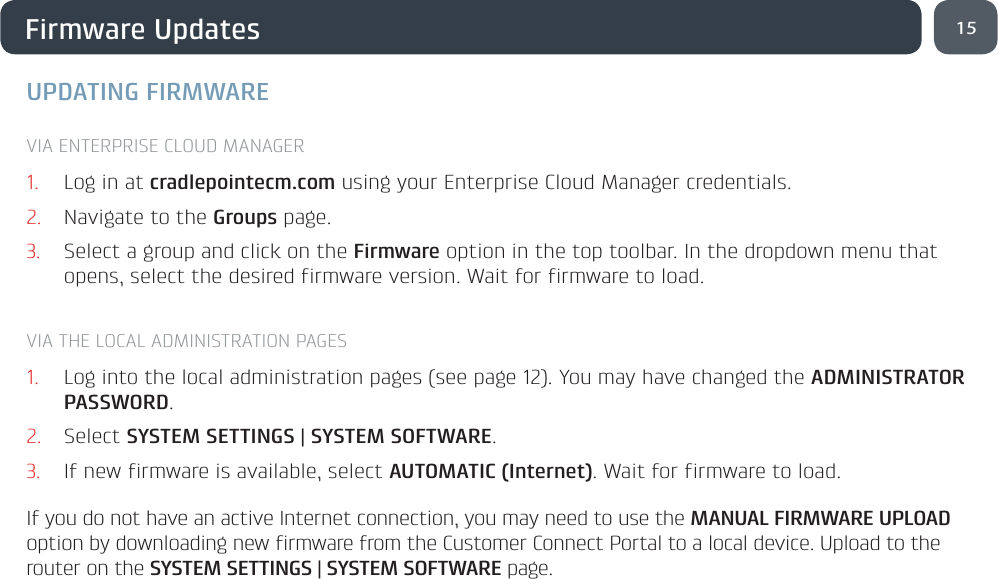Click the page number 15 badge

point(966,27)
